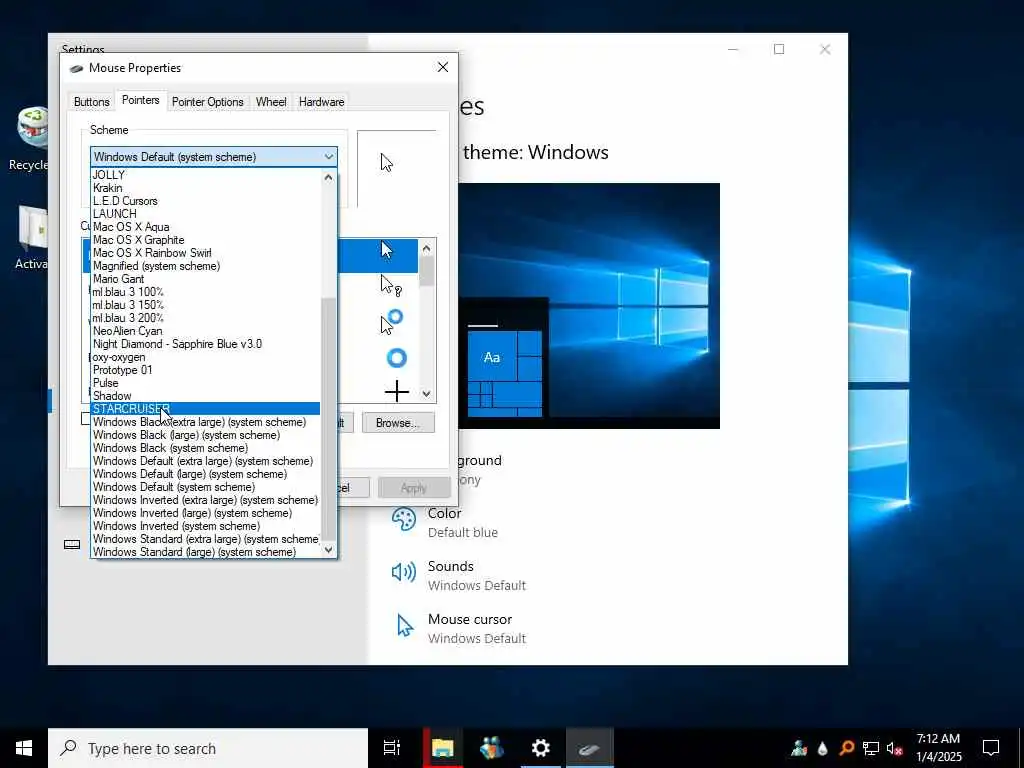Choose Windows Black (extra large) scheme
Screen dimensions: 1024x768
[x=205, y=422]
